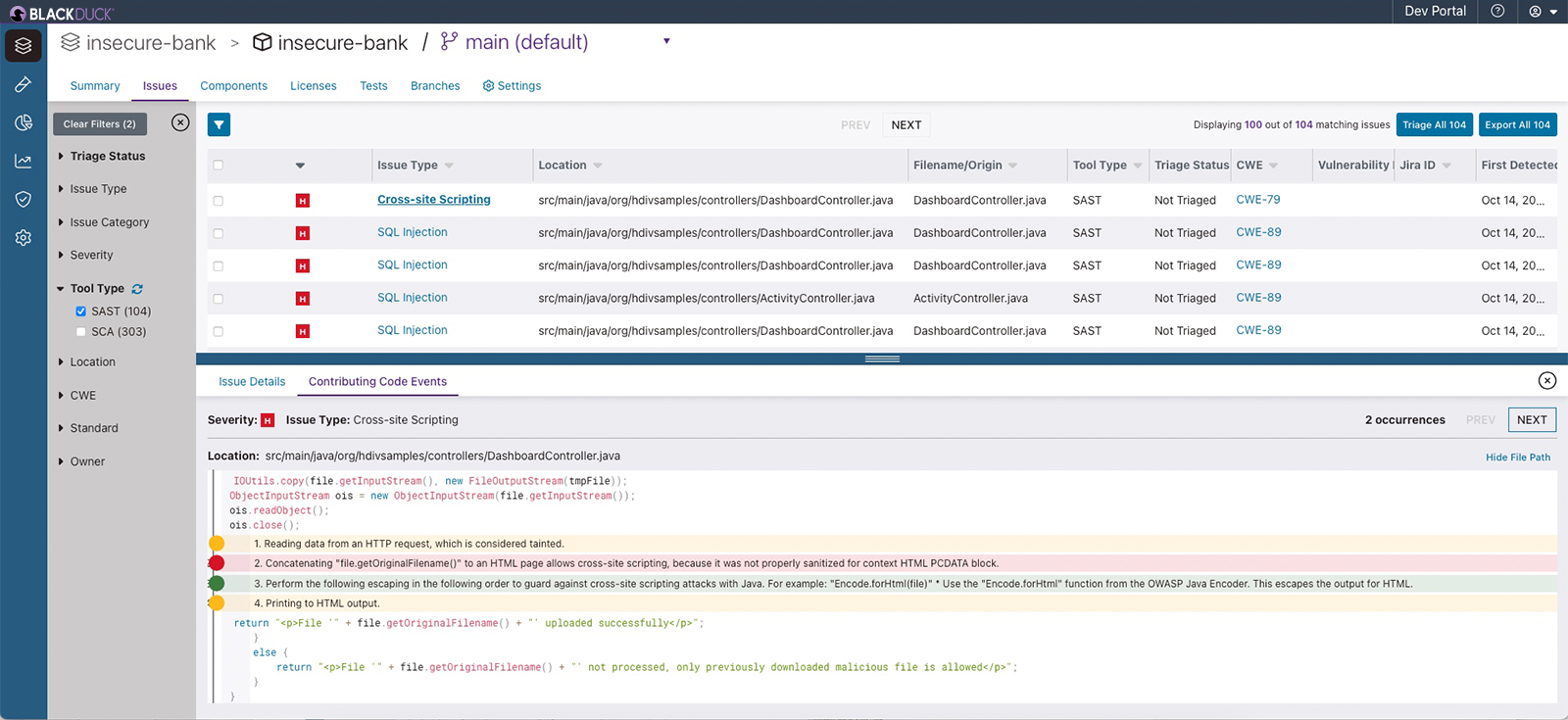Open the shield policy icon in sidebar

coord(24,199)
